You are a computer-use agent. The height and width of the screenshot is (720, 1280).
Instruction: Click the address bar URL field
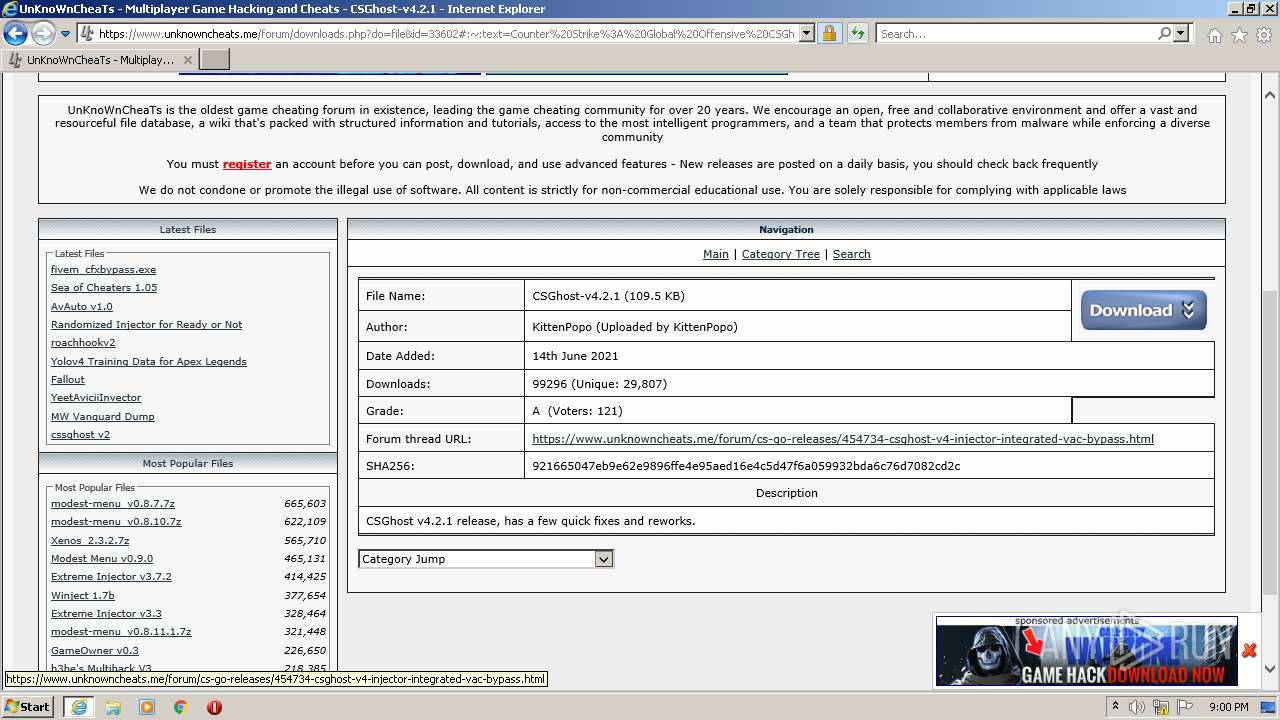point(446,33)
